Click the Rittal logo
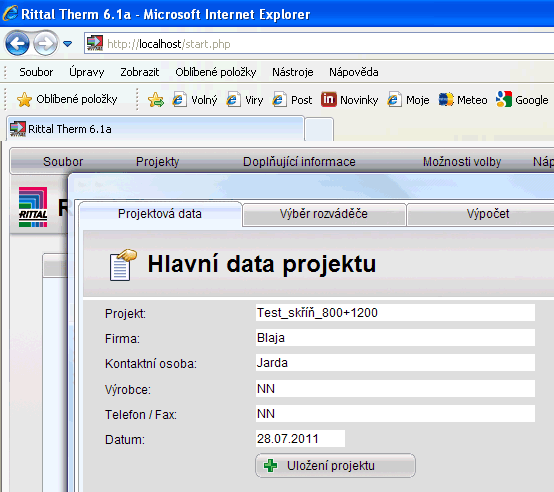The width and height of the screenshot is (554, 492). pyautogui.click(x=33, y=207)
